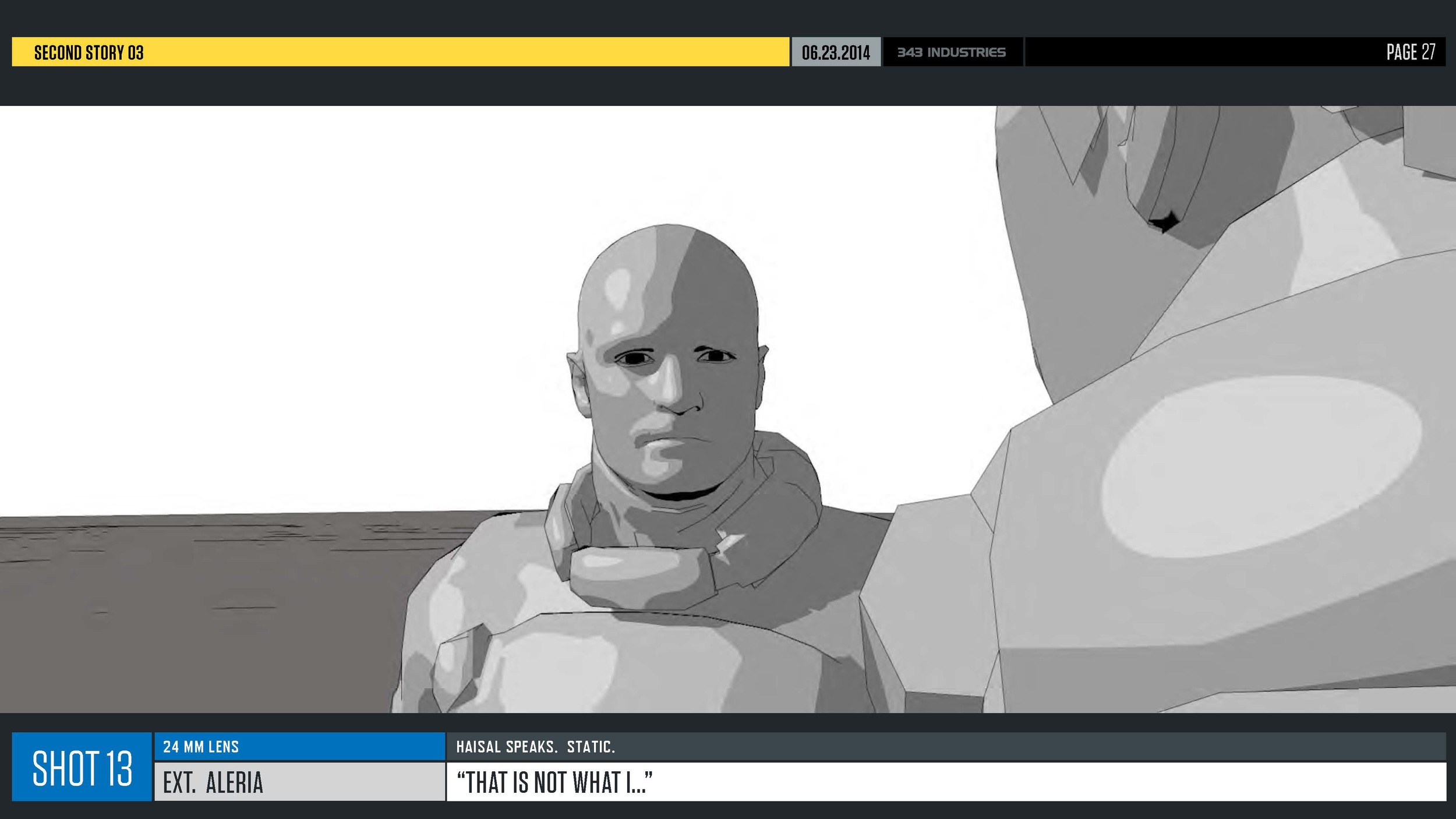Click the 'PAGE 27' label
The width and height of the screenshot is (1456, 819).
pos(1411,52)
